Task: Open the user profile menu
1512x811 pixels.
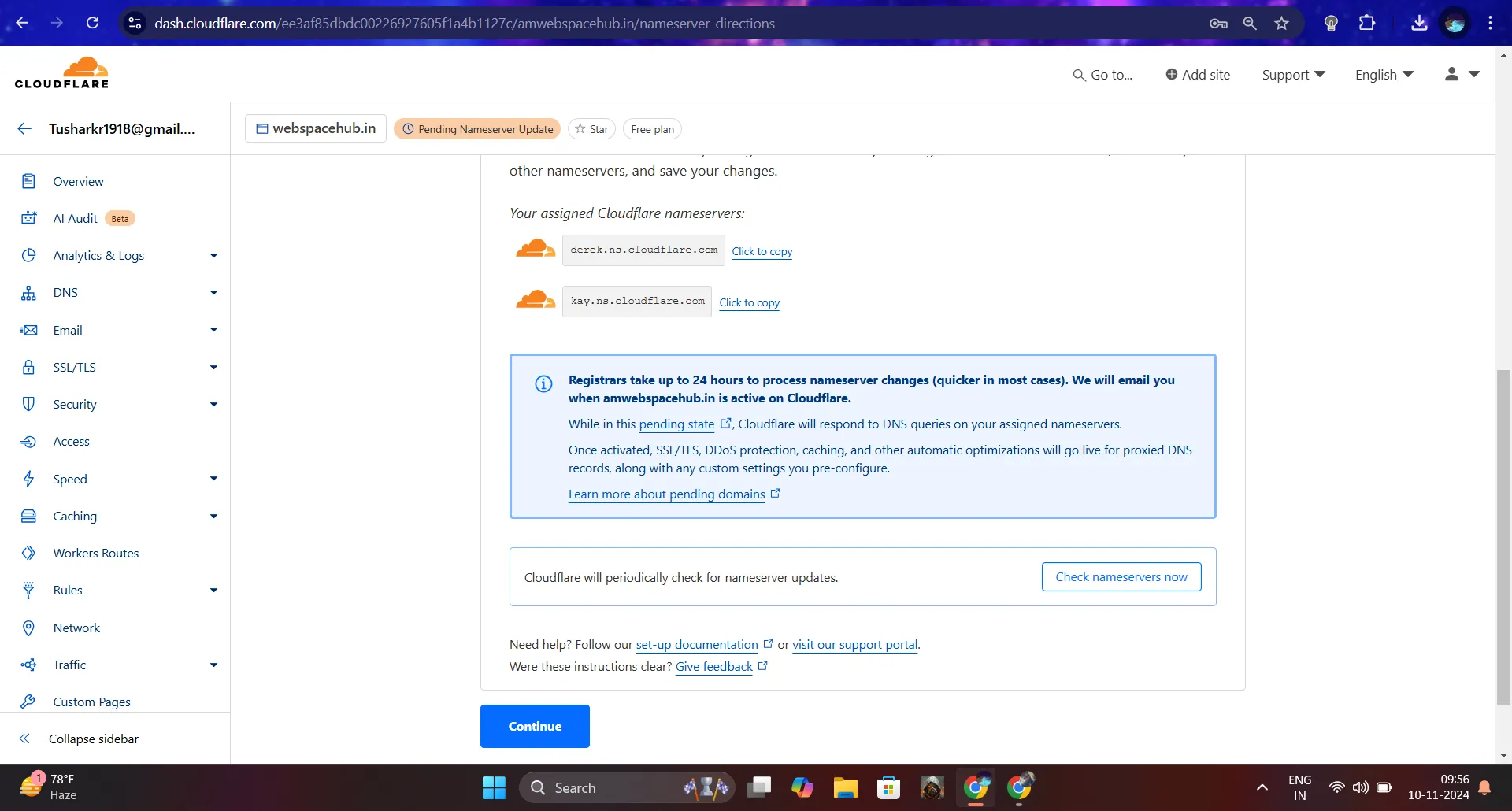Action: coord(1462,74)
